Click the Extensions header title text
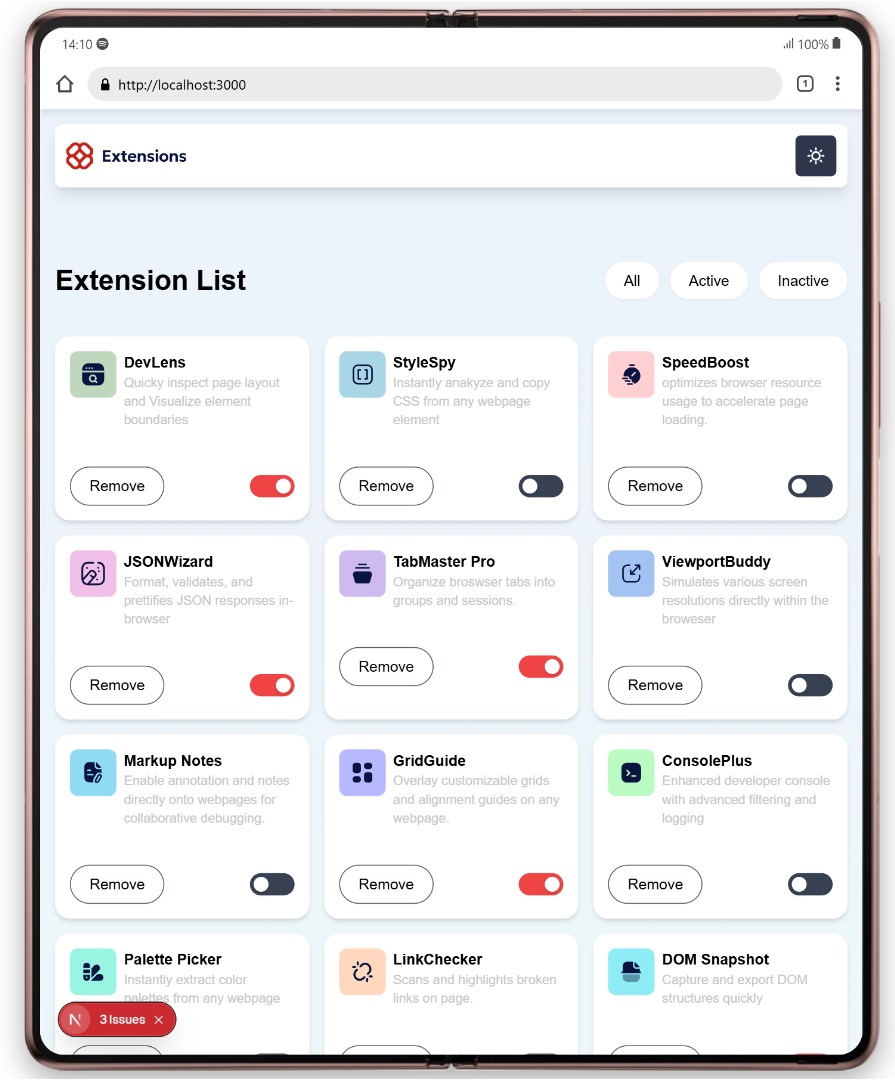895x1080 pixels. pos(144,156)
